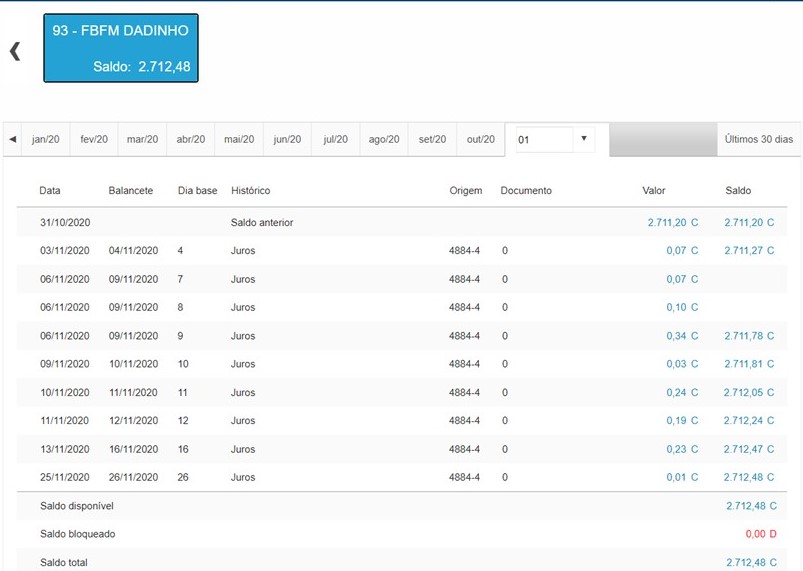Click the Data column header
This screenshot has height=571, width=803.
click(49, 190)
